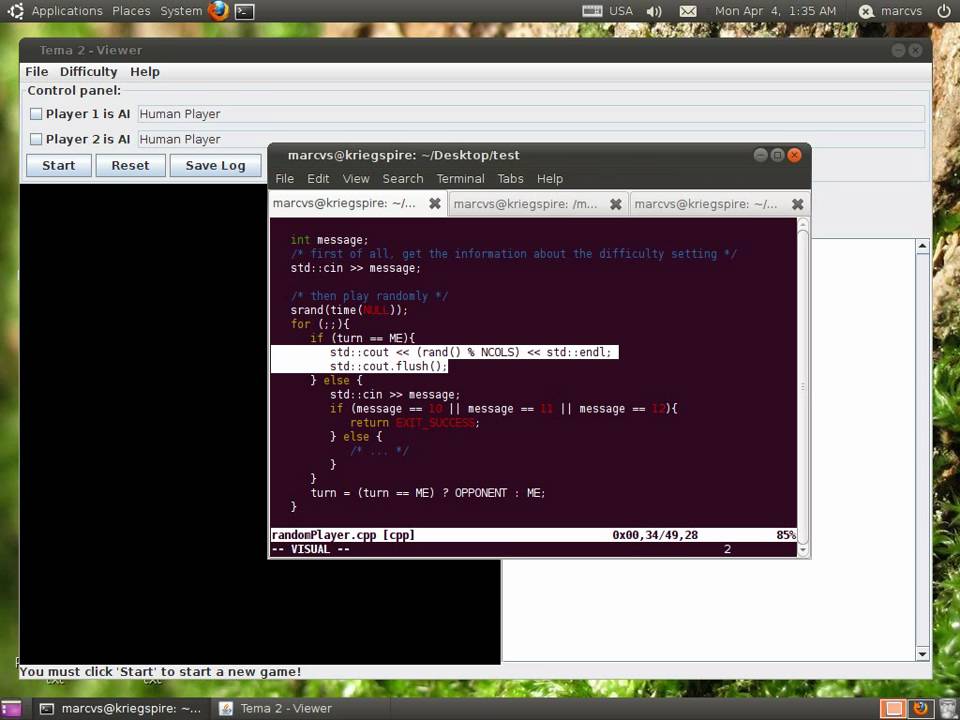This screenshot has width=960, height=720.
Task: Open the System menu in top panel
Action: click(x=181, y=11)
